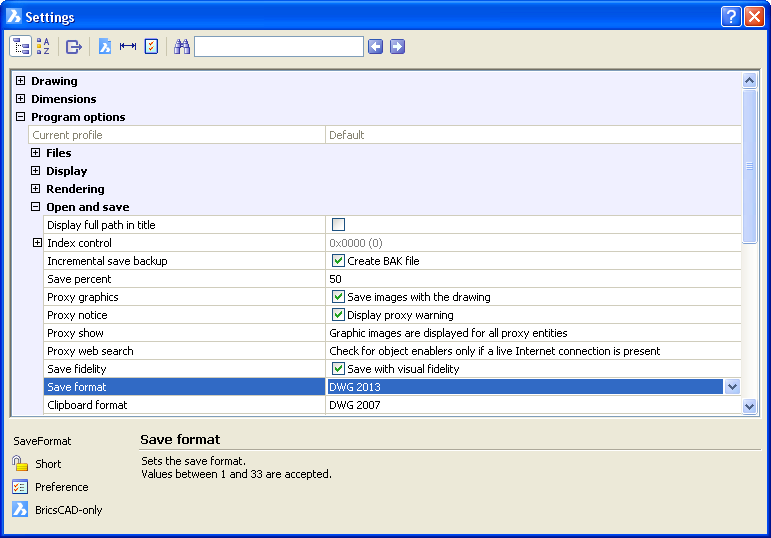Screen dimensions: 771x538
Task: Switch to alphabetic sort view
Action: pos(43,47)
